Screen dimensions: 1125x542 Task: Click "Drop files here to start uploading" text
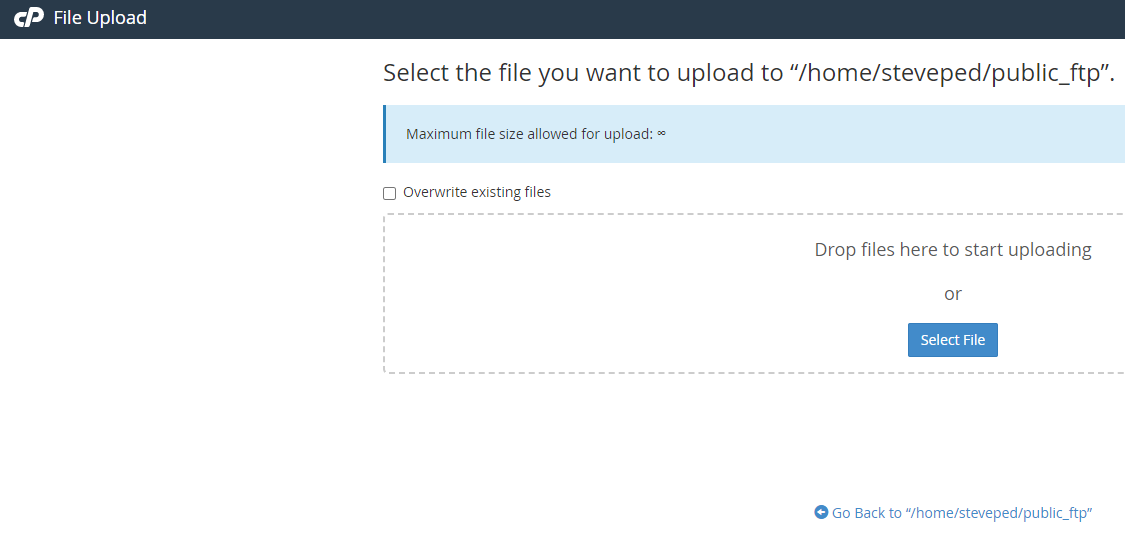[952, 249]
